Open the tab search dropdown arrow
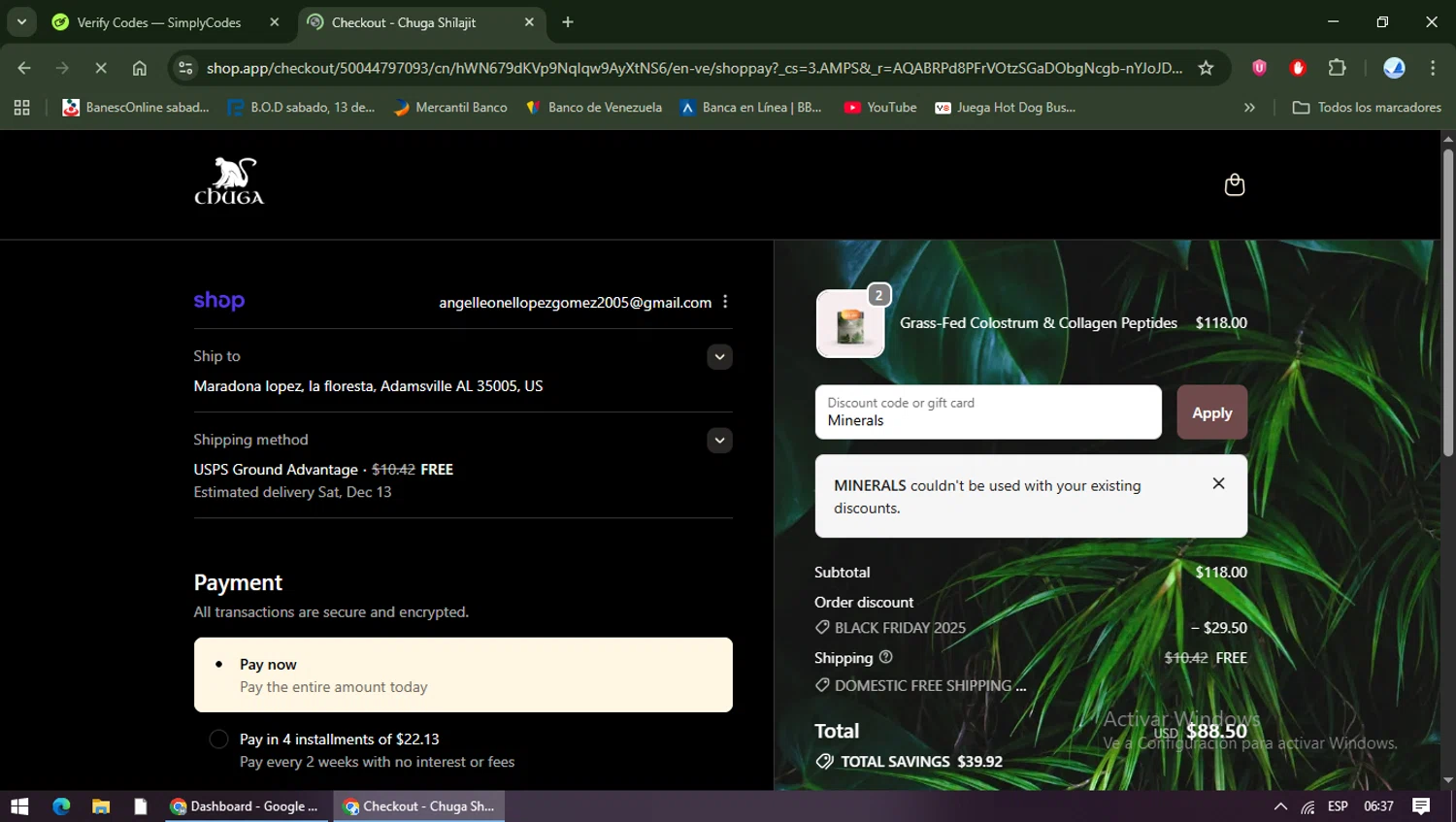Image resolution: width=1456 pixels, height=822 pixels. click(x=21, y=22)
